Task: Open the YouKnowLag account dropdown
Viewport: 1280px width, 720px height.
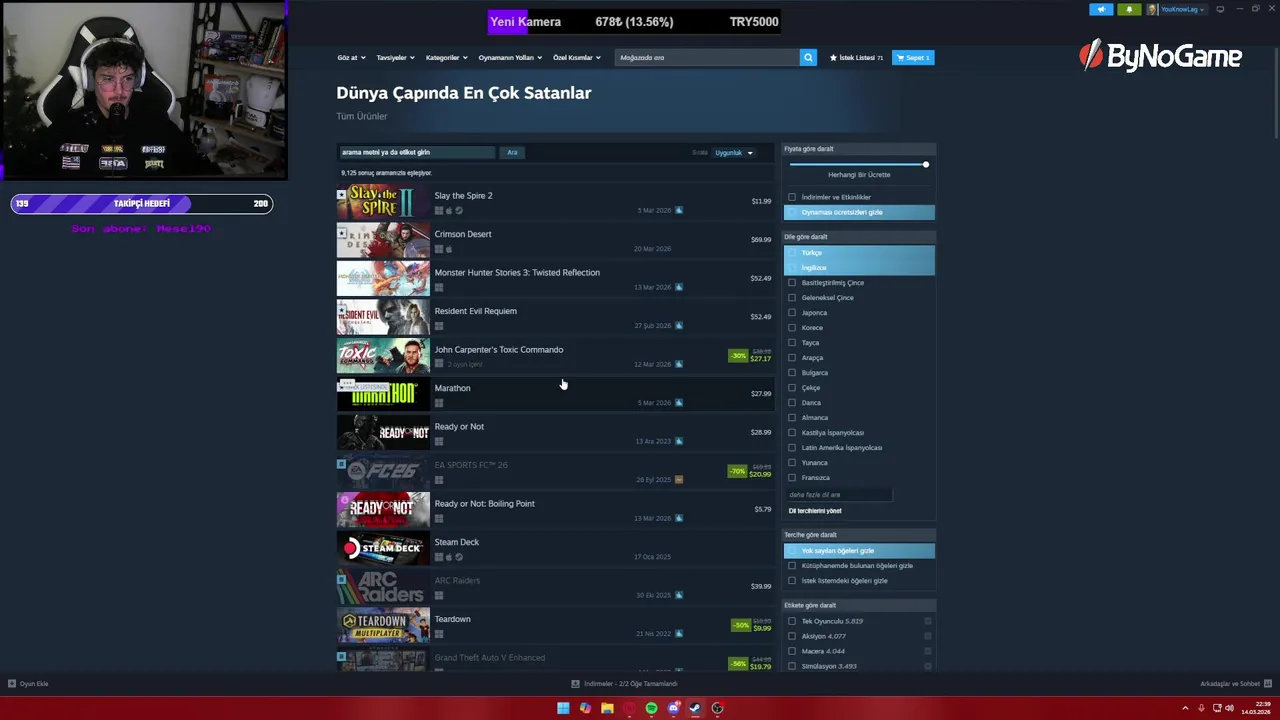Action: pos(1176,9)
